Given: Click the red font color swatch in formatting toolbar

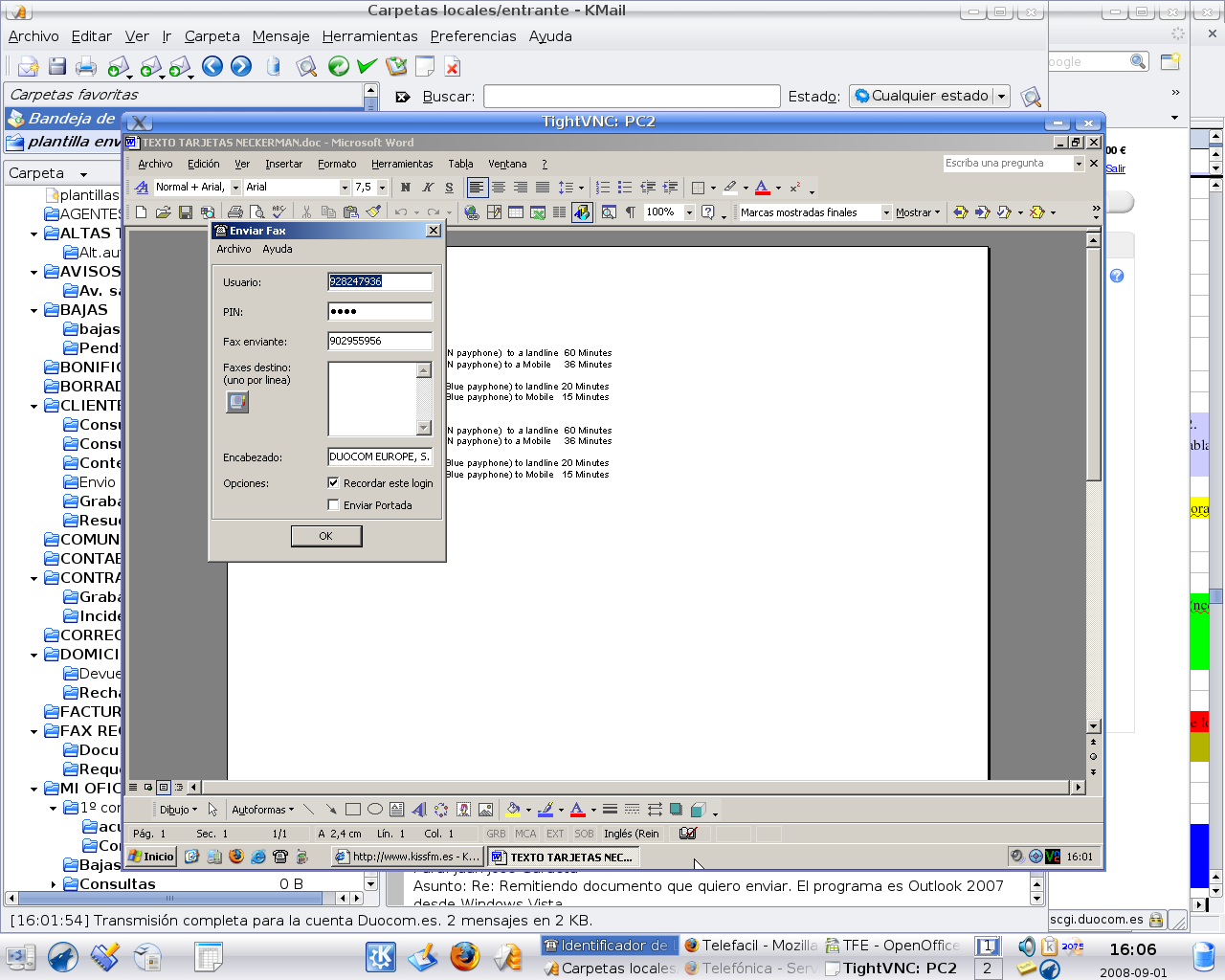Looking at the screenshot, I should (x=762, y=188).
